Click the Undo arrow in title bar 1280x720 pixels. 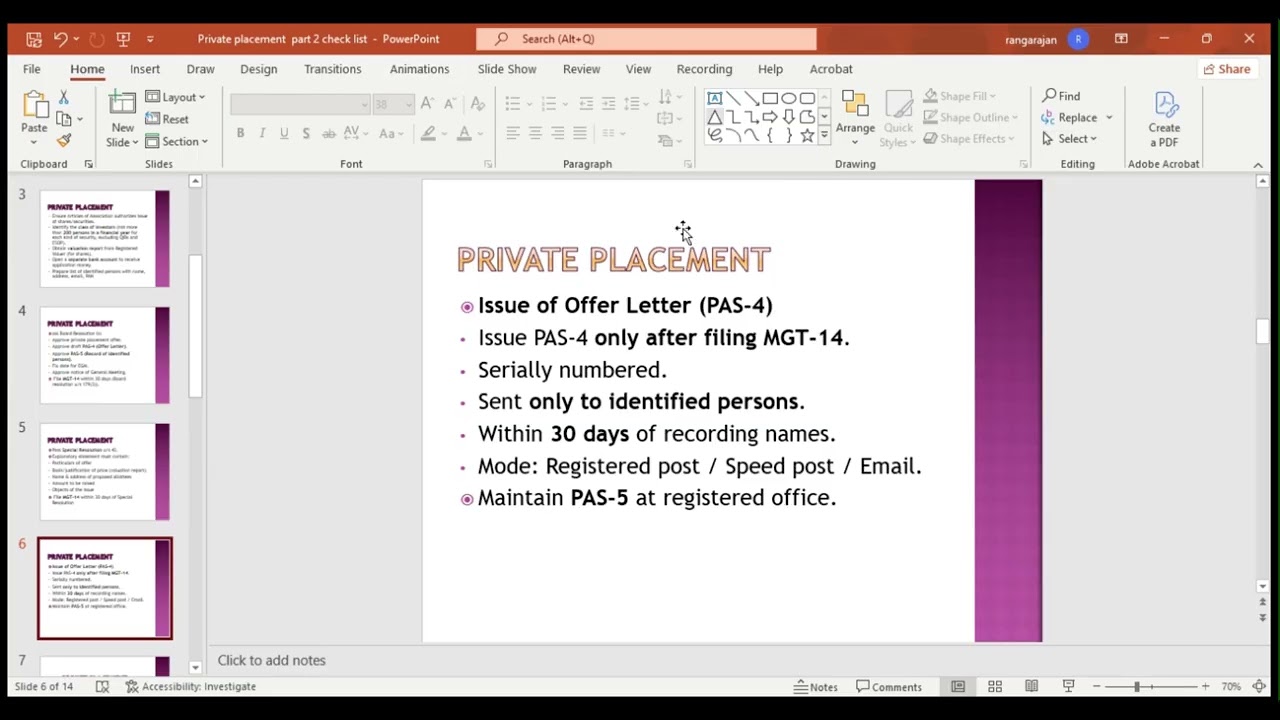pyautogui.click(x=60, y=39)
